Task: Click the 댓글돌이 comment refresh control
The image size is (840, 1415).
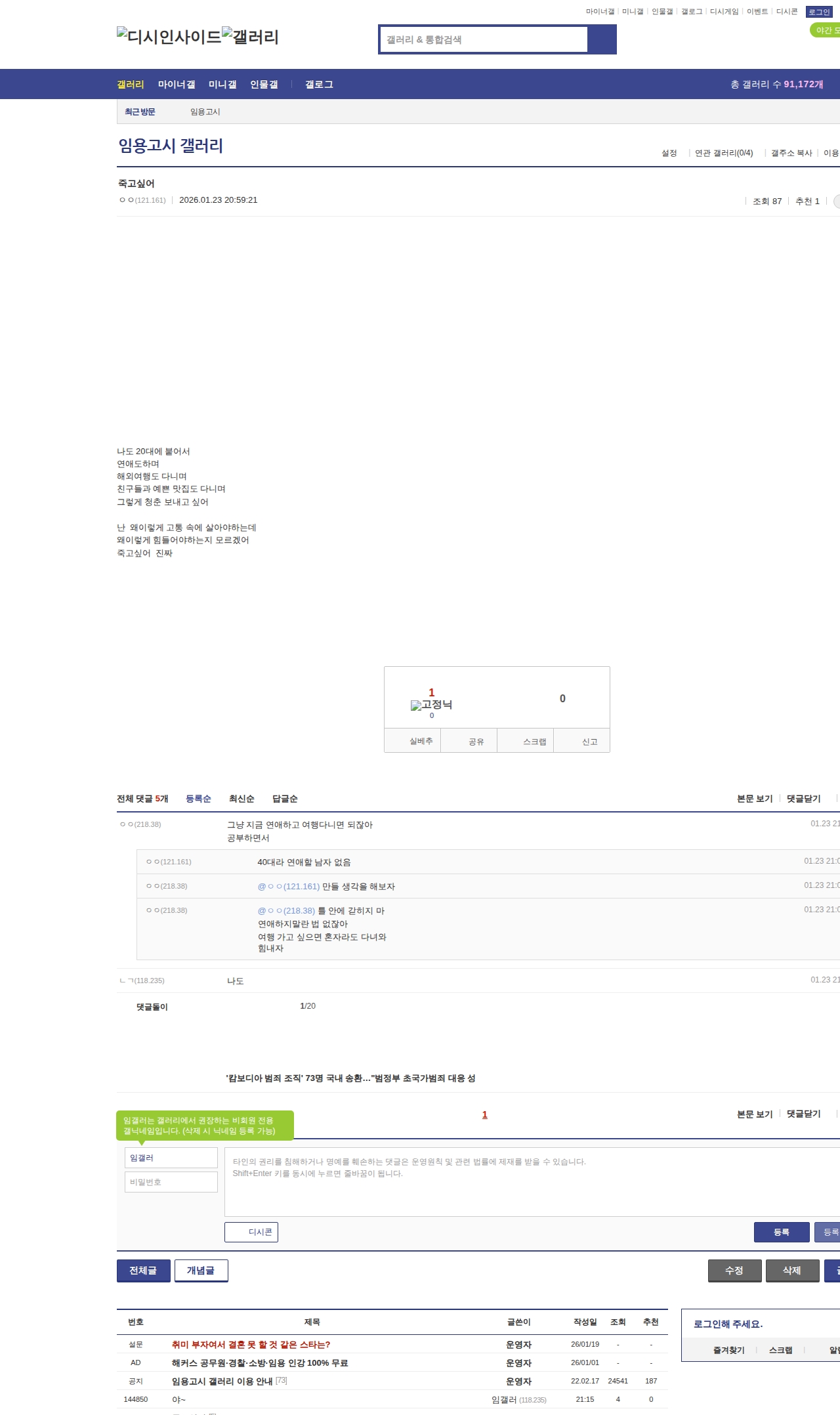Action: point(152,1007)
